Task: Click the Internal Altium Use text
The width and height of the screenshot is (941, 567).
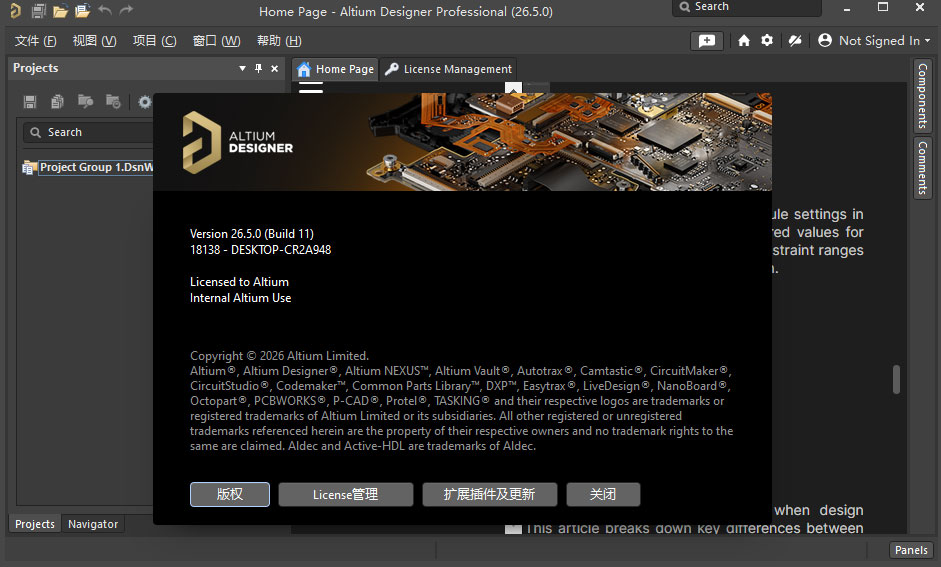Action: coord(241,298)
